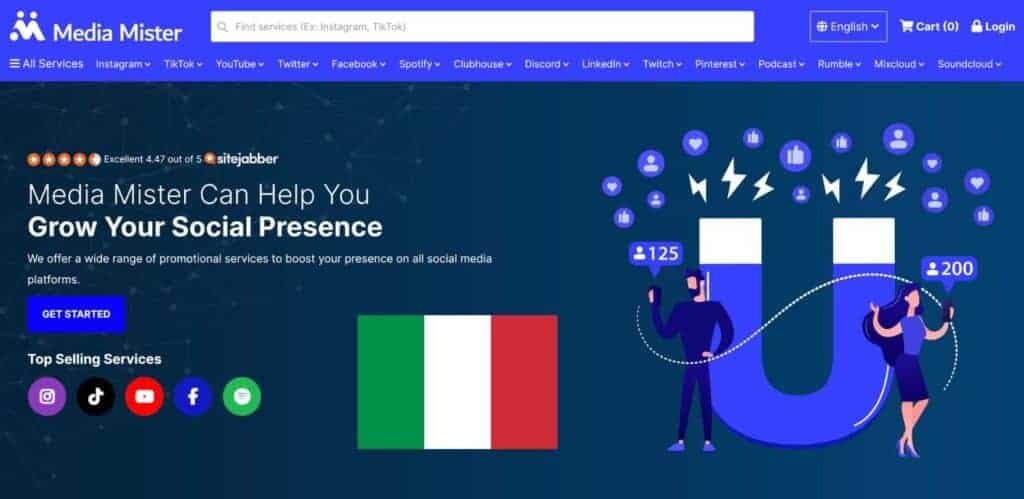The width and height of the screenshot is (1024, 499).
Task: Expand the English language dropdown
Action: (848, 27)
